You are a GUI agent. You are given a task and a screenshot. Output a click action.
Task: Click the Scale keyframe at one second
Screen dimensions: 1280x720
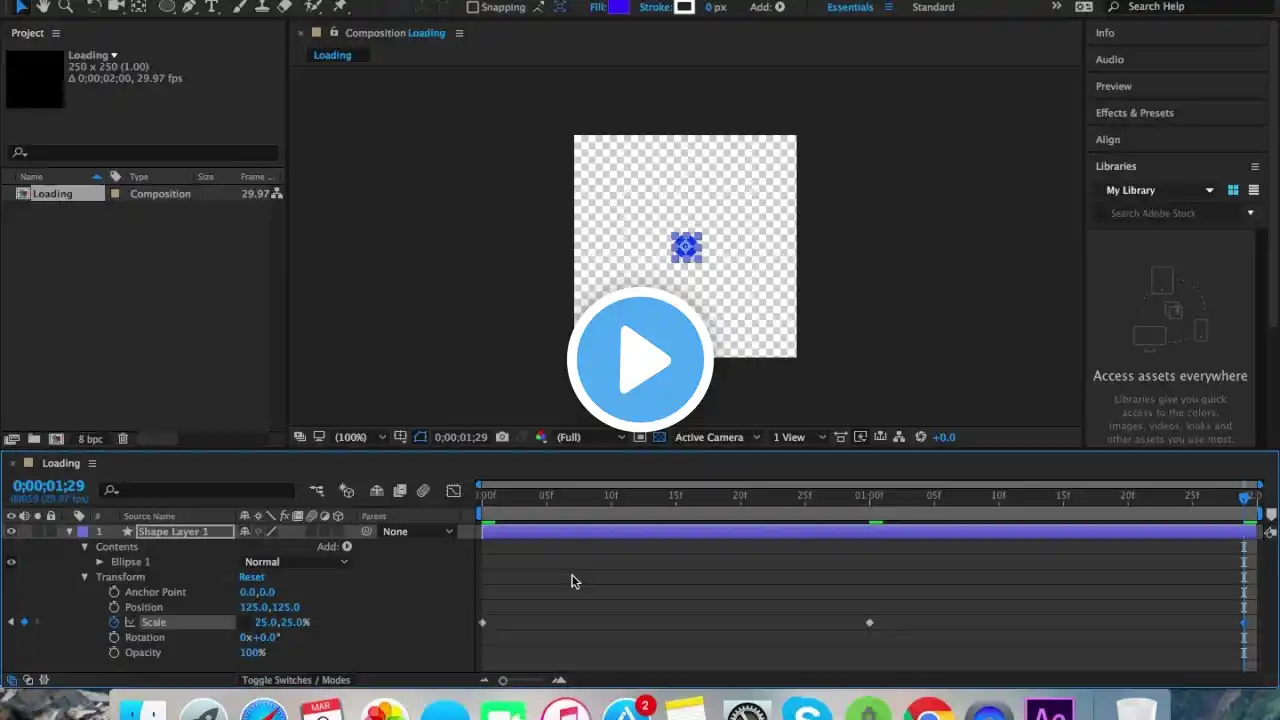869,623
